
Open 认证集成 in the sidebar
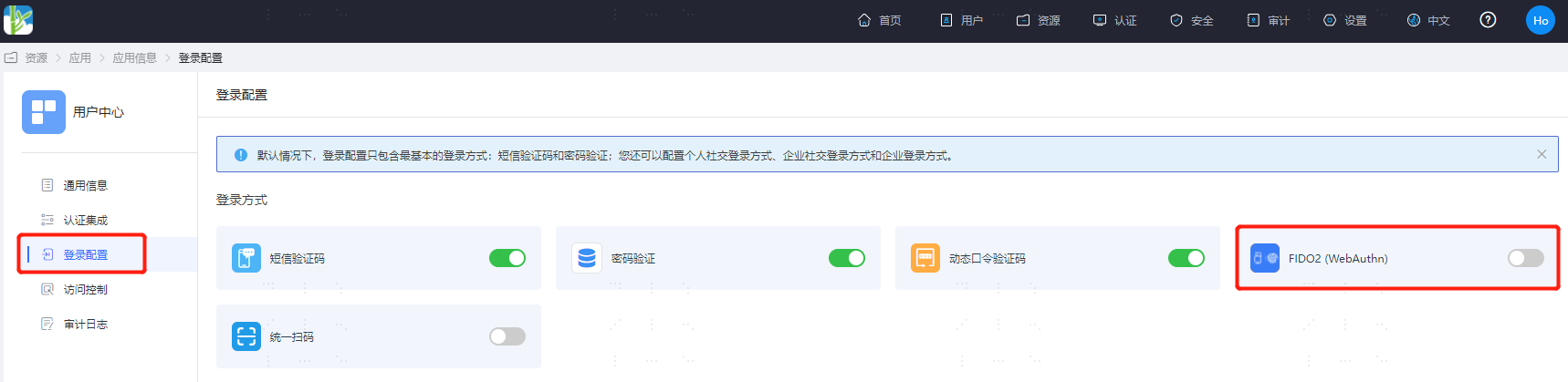point(86,220)
